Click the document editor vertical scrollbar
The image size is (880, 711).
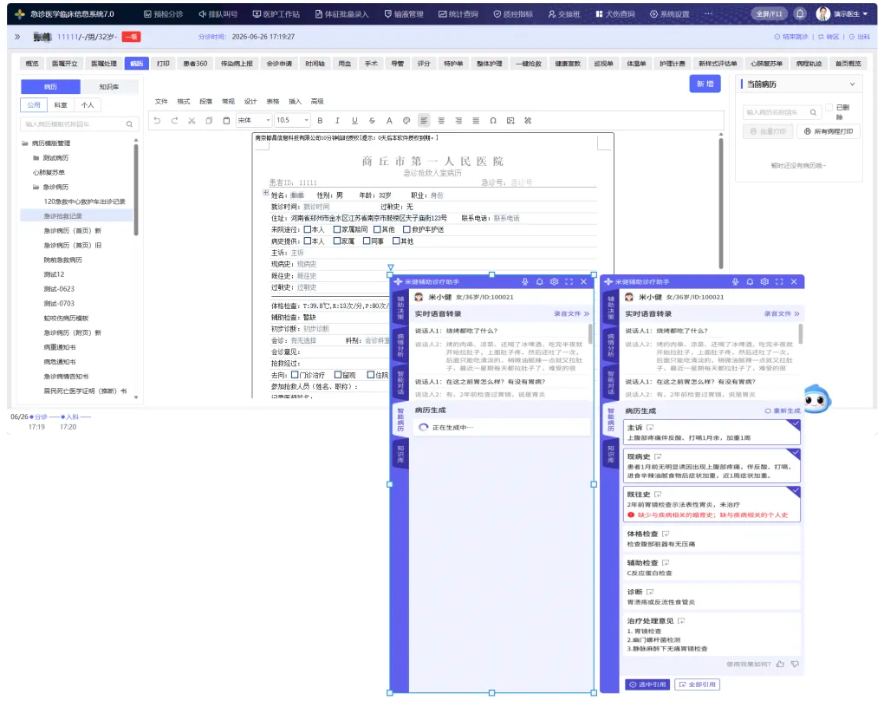click(x=721, y=202)
